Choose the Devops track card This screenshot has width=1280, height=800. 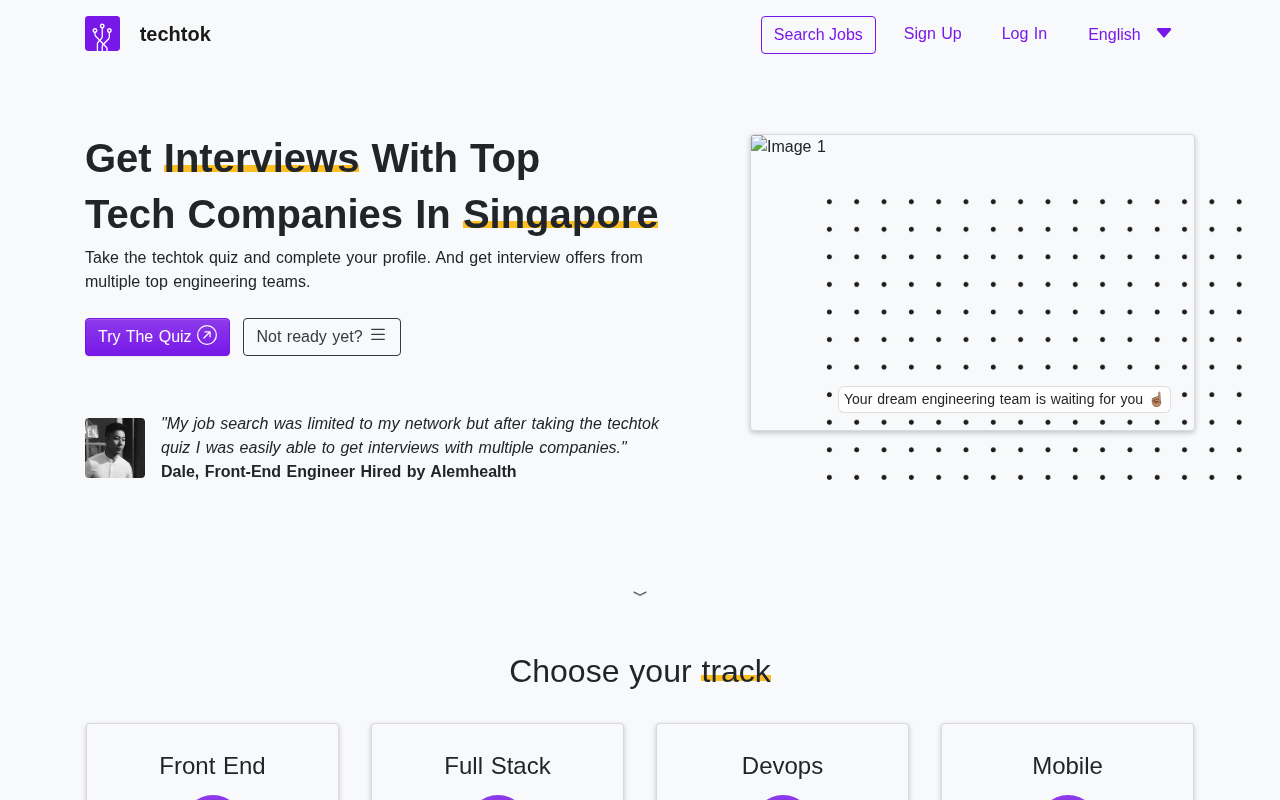pyautogui.click(x=782, y=762)
